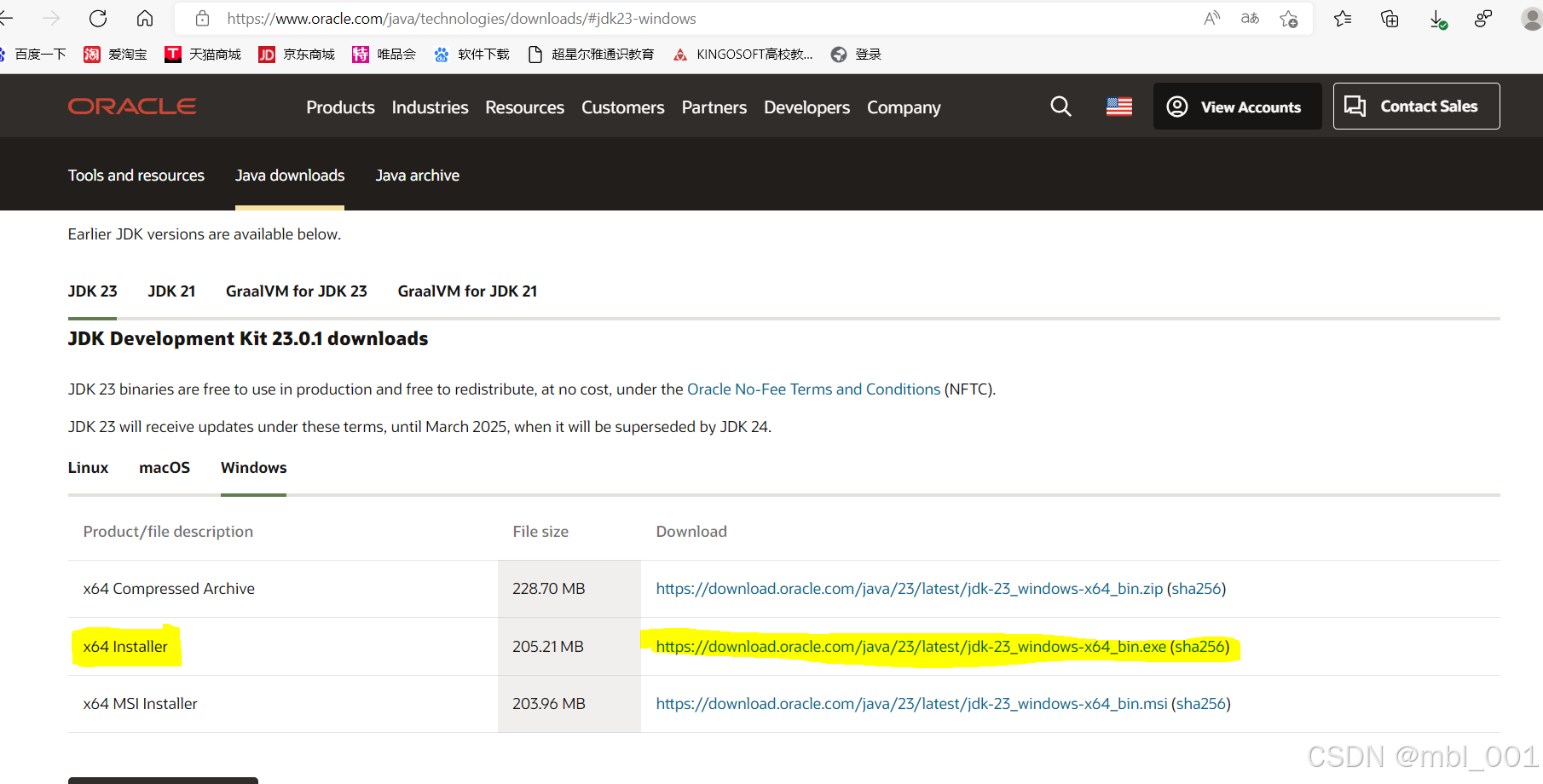1543x784 pixels.
Task: Click the 205.21 MB file size cell
Action: tap(569, 647)
